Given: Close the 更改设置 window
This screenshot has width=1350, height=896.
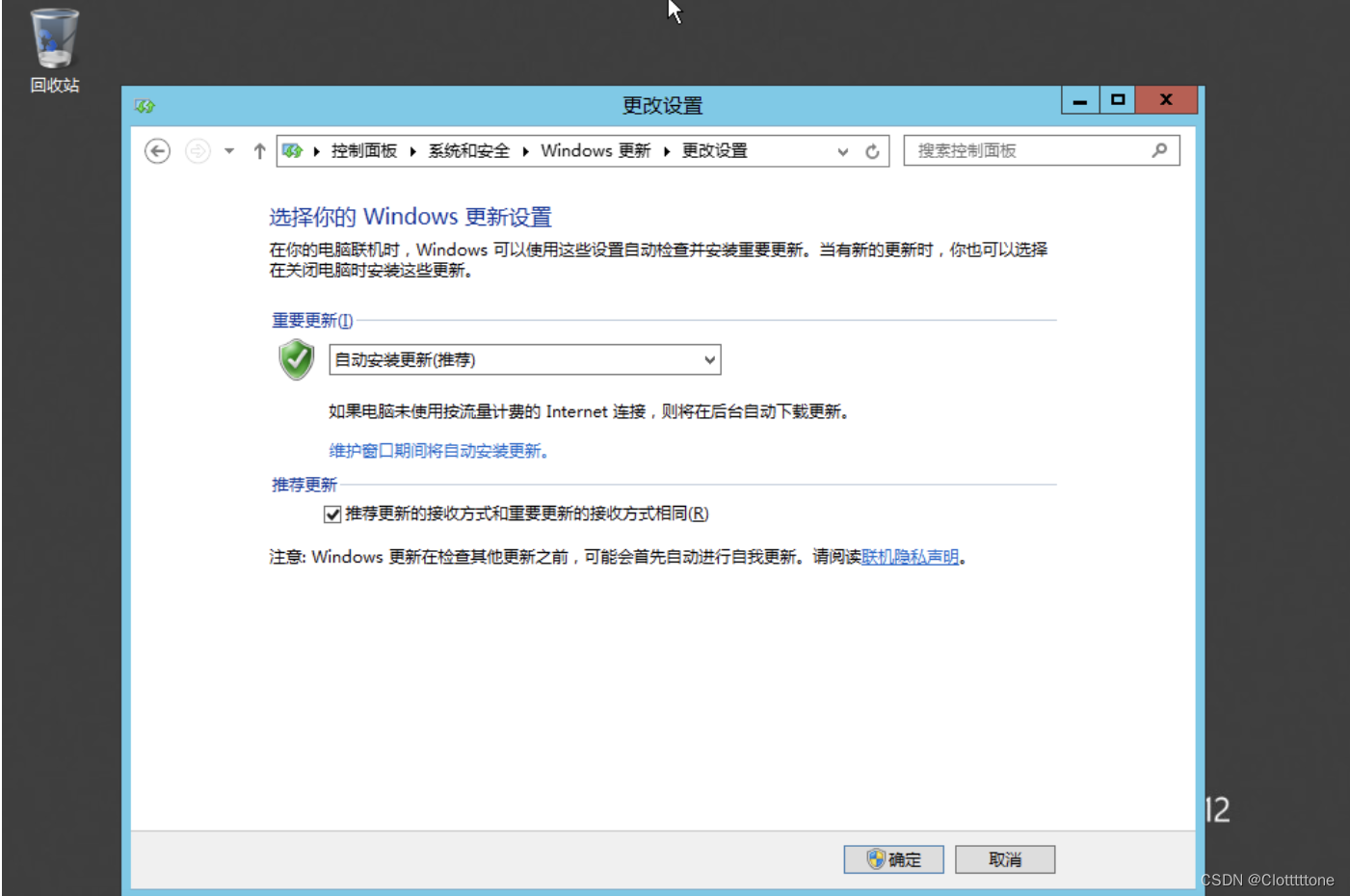Looking at the screenshot, I should (x=1166, y=100).
